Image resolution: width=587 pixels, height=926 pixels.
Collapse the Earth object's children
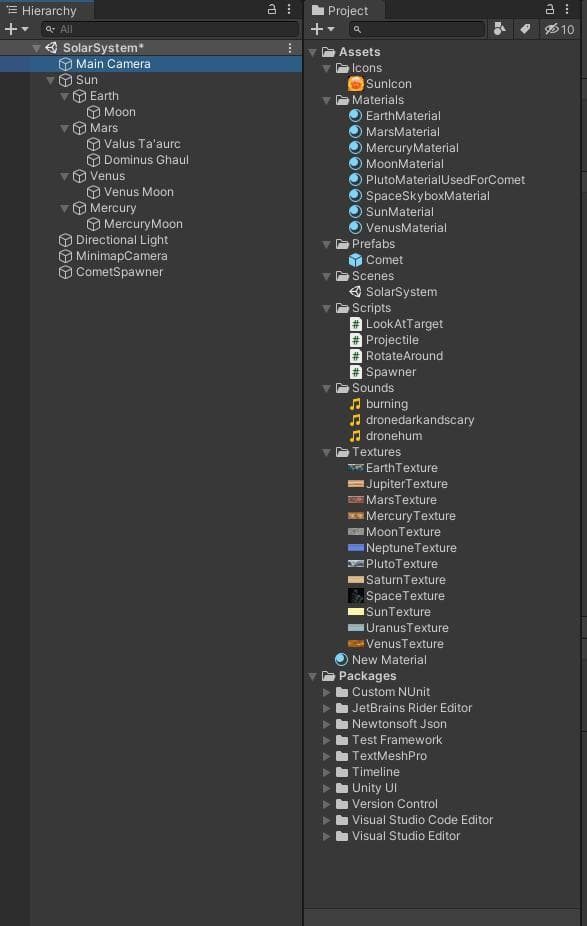pos(65,96)
